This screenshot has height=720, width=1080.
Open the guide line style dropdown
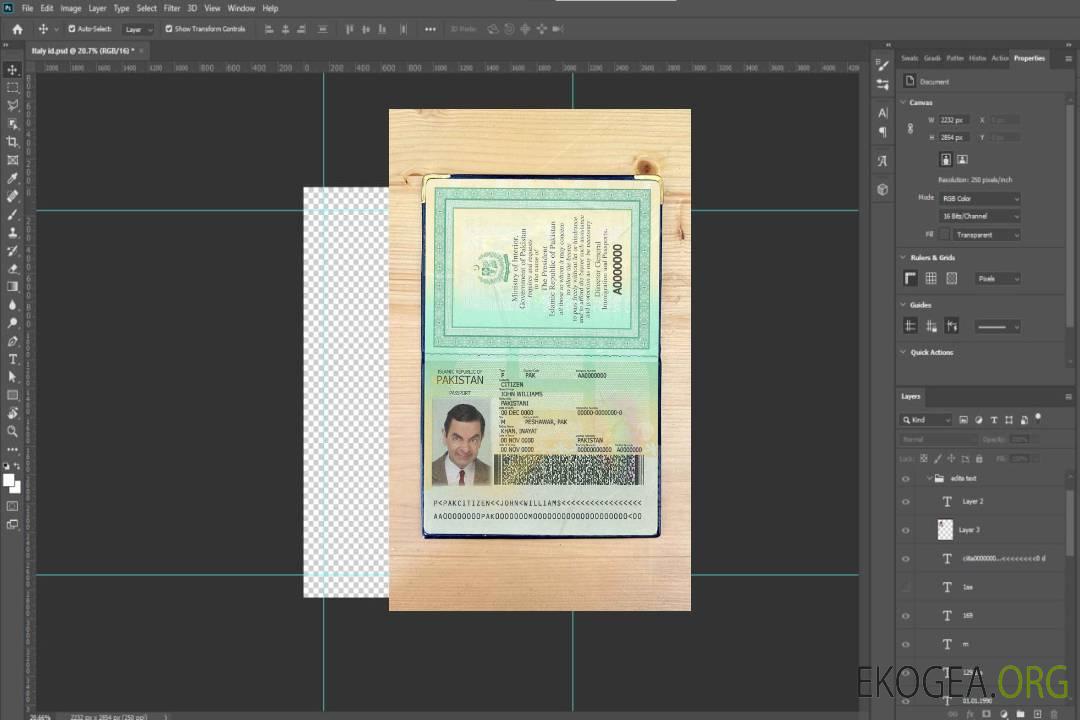click(x=997, y=327)
